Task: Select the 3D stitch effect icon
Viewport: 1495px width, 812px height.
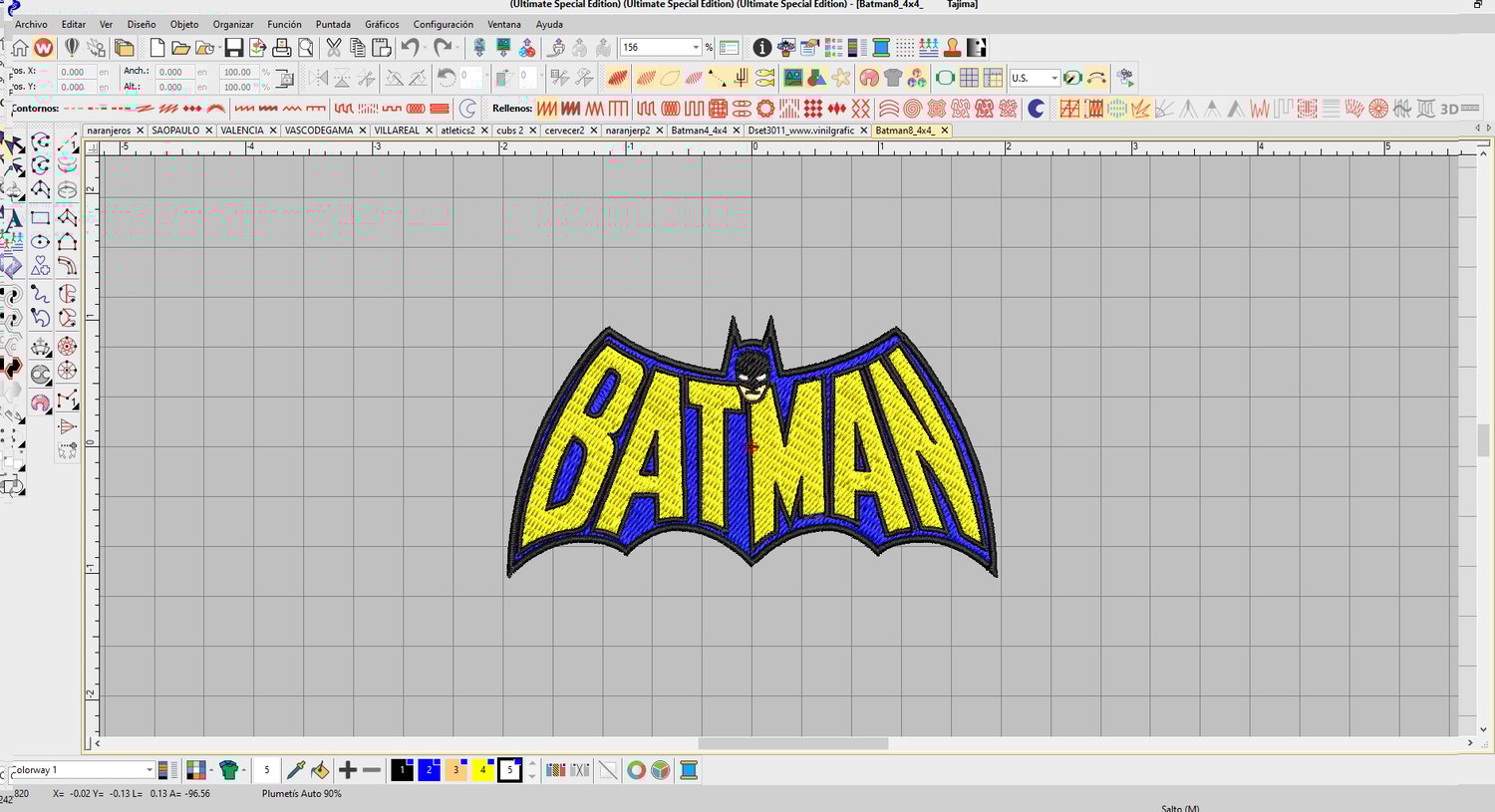Action: click(x=1450, y=109)
